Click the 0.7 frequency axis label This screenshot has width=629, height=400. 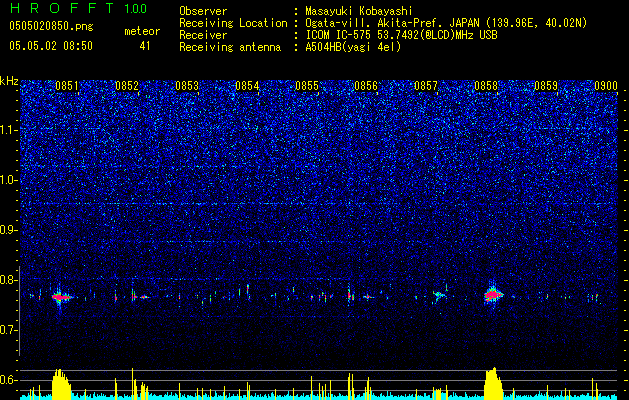coord(9,330)
